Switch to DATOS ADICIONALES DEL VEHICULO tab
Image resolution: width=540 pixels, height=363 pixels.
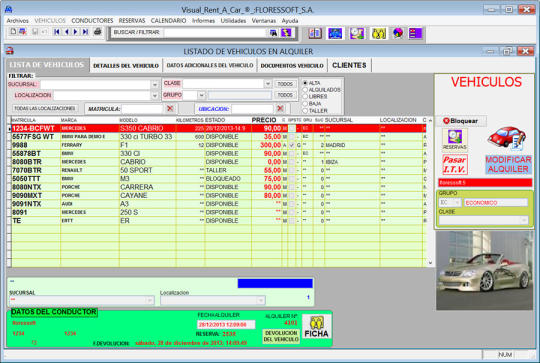[210, 65]
